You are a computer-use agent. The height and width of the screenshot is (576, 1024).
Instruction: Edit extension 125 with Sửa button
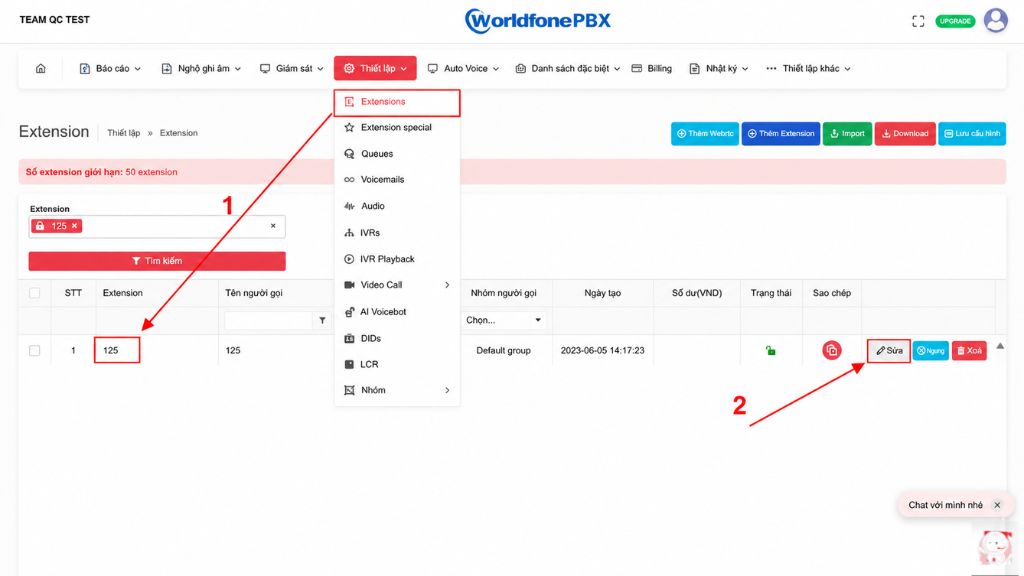click(889, 351)
